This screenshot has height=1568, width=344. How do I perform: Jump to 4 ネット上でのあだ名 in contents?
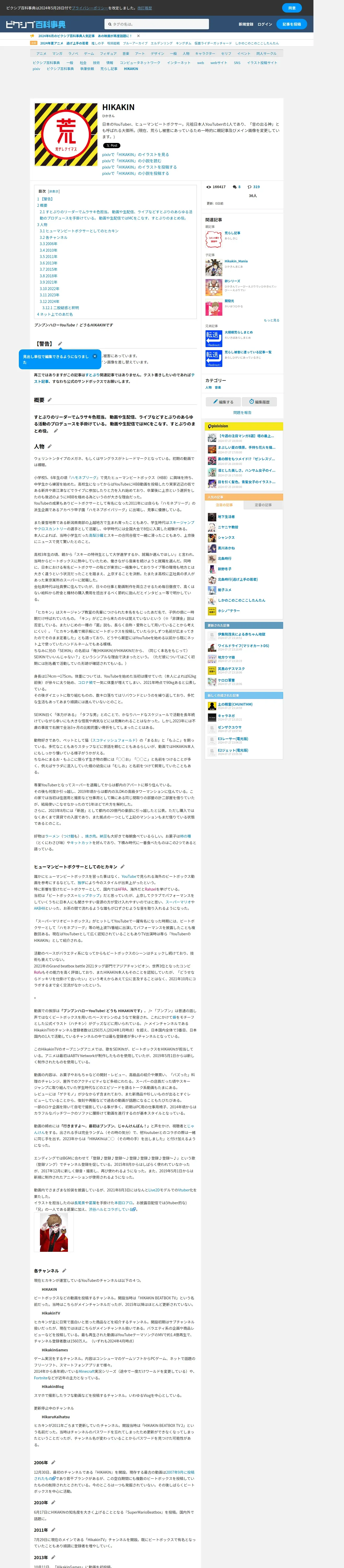[x=55, y=314]
